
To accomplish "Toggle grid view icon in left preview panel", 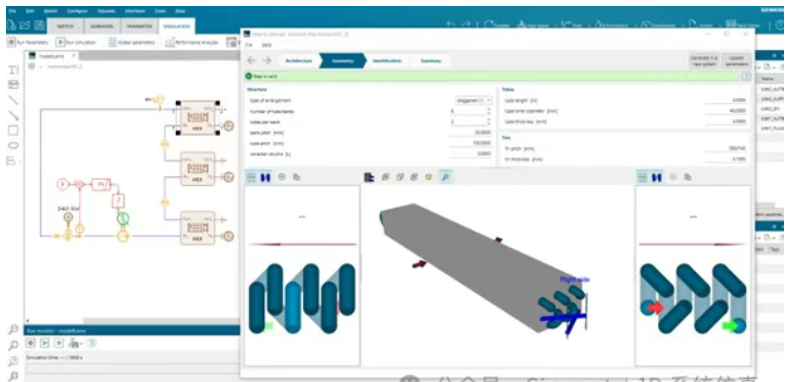I will (x=252, y=177).
